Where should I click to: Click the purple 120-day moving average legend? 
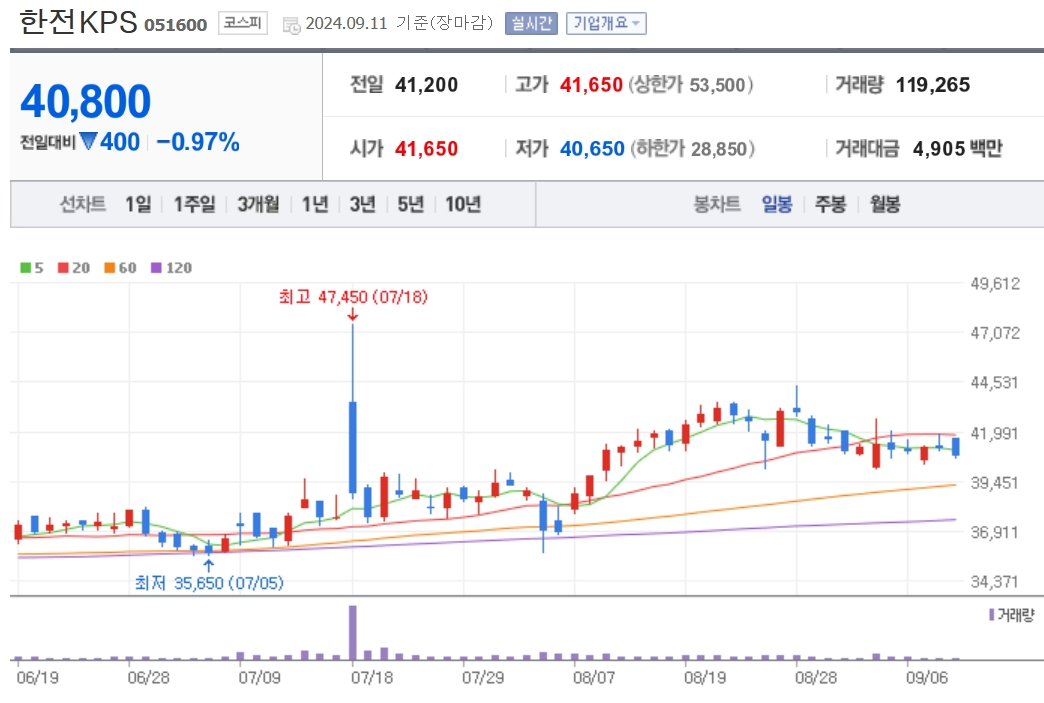coord(171,268)
